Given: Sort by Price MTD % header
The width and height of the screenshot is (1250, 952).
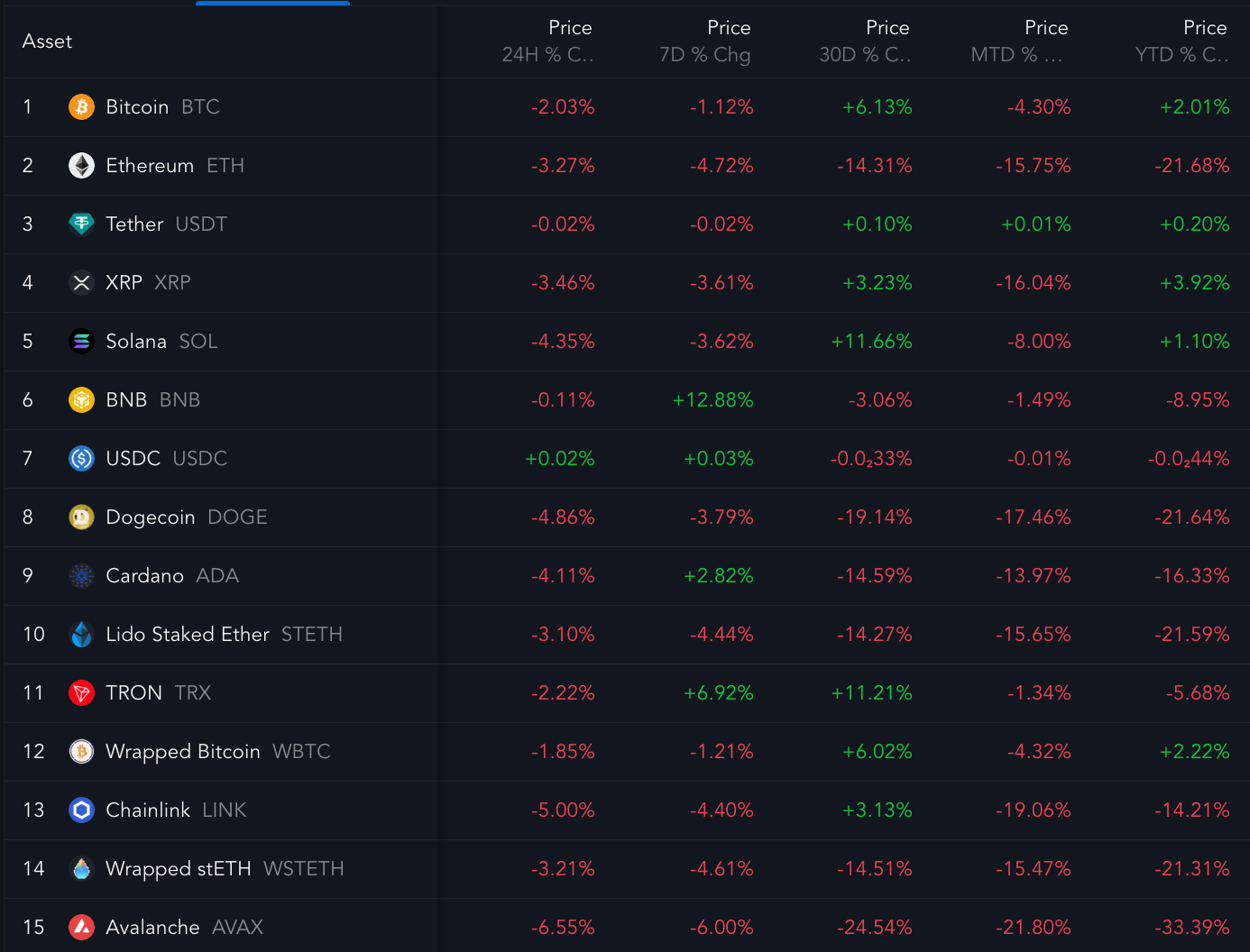Looking at the screenshot, I should point(1019,41).
